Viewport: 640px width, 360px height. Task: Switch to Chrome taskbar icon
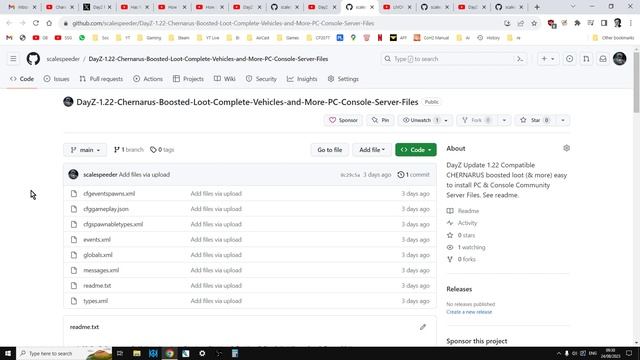pyautogui.click(x=169, y=353)
